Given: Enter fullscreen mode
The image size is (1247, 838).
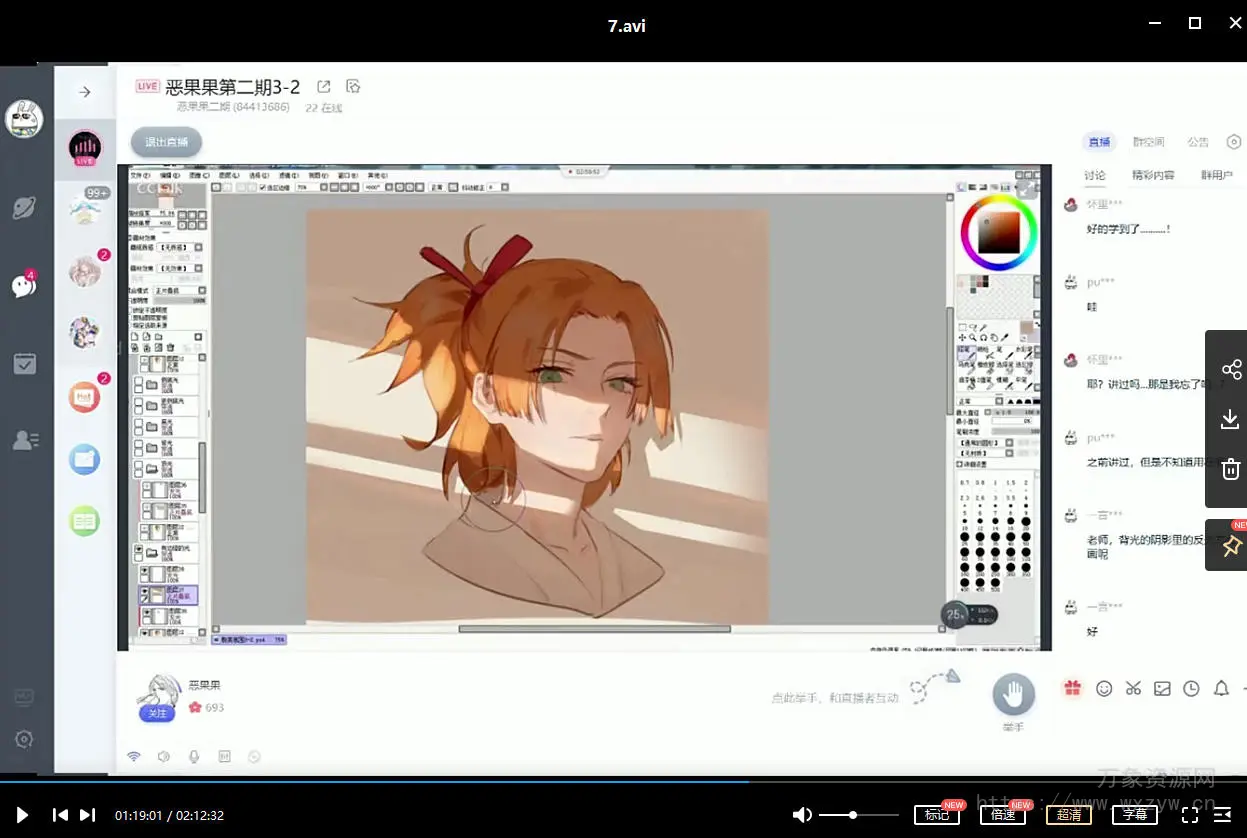Looking at the screenshot, I should (1190, 815).
